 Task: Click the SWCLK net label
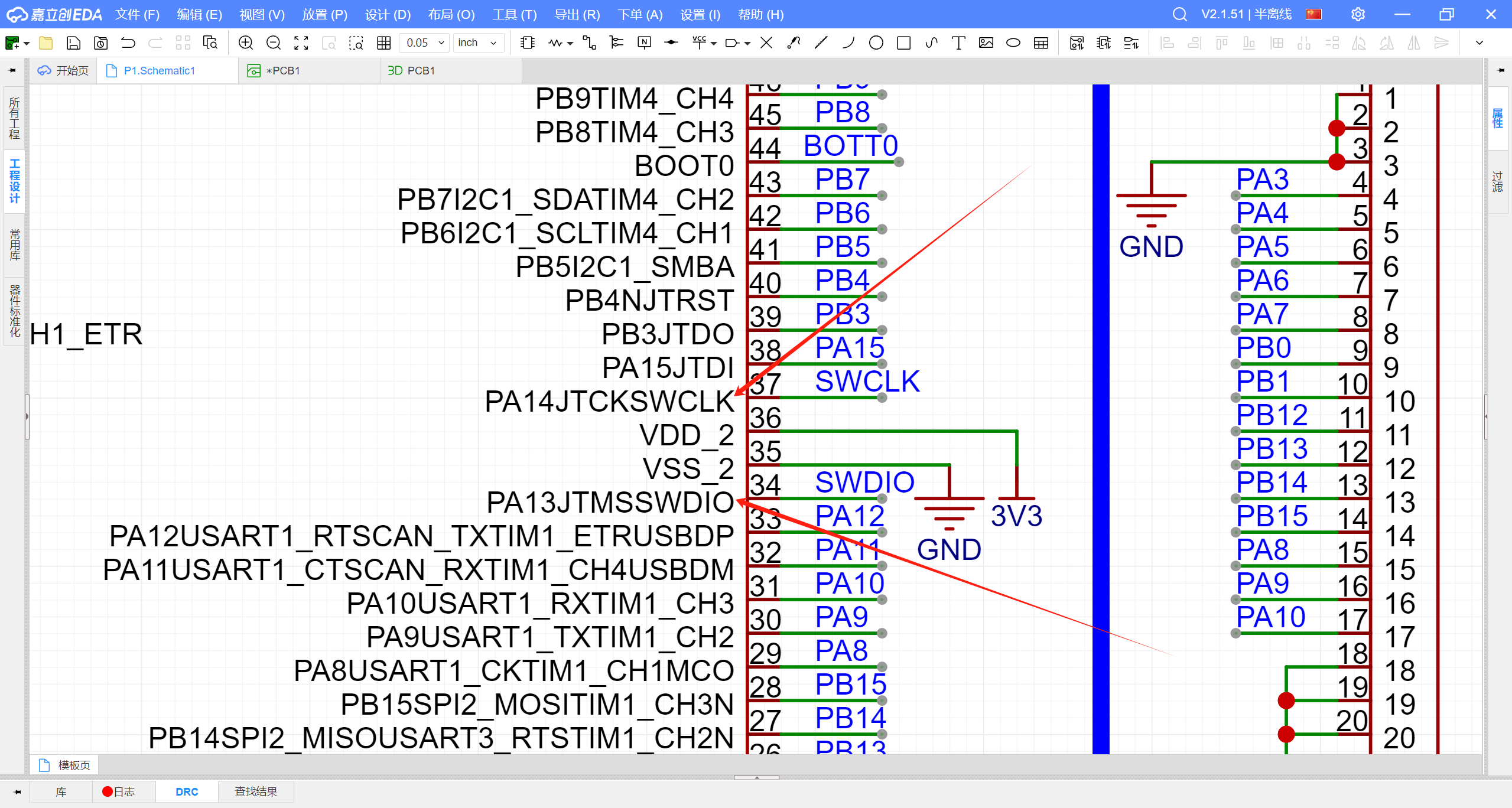(x=867, y=382)
